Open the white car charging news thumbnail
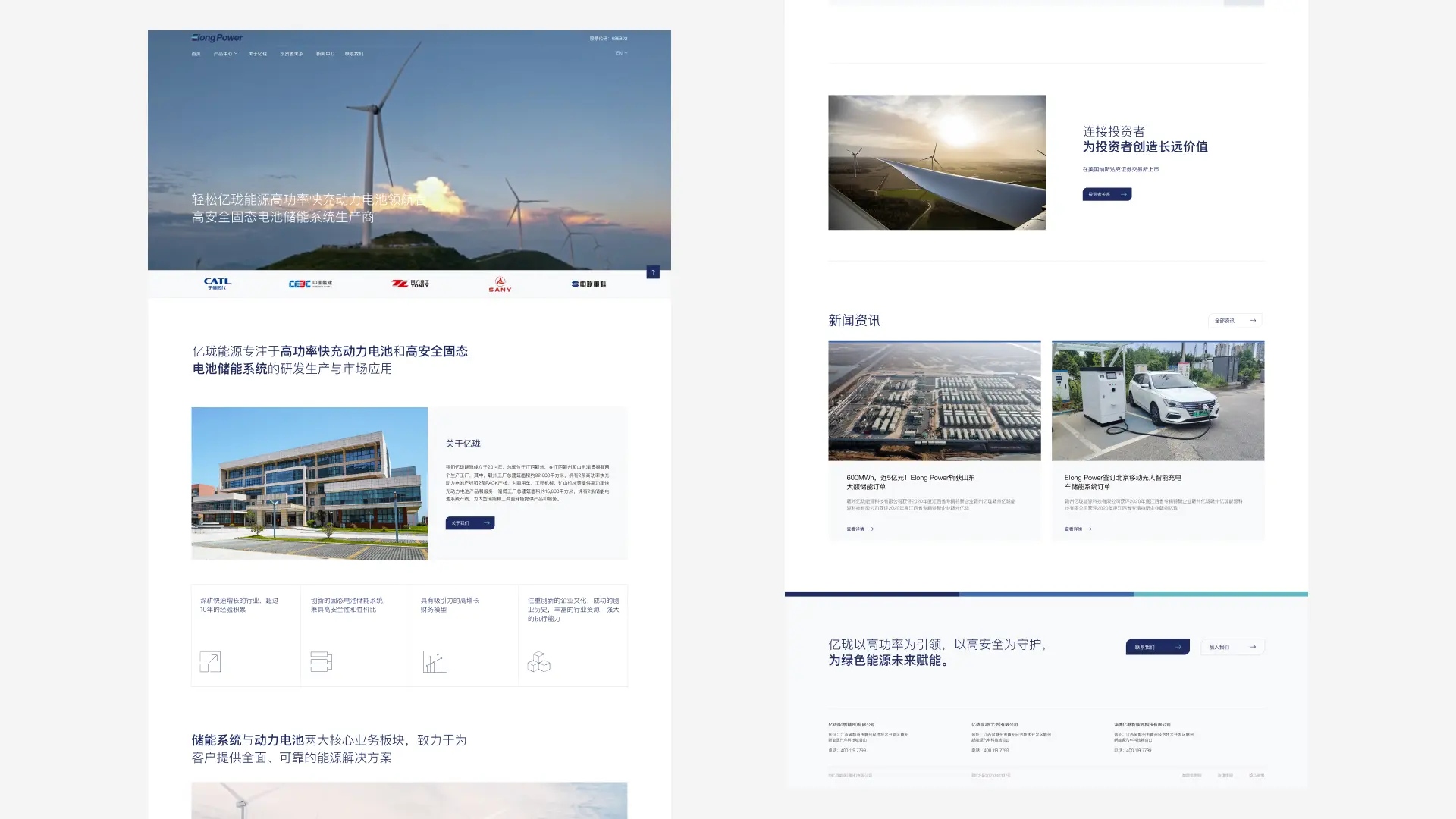 (1157, 400)
